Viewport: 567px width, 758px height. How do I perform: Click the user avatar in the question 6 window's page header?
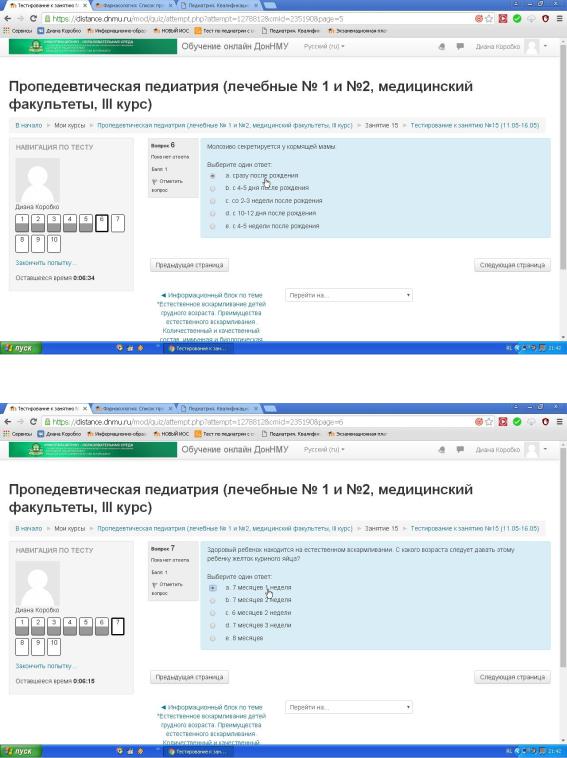point(532,46)
